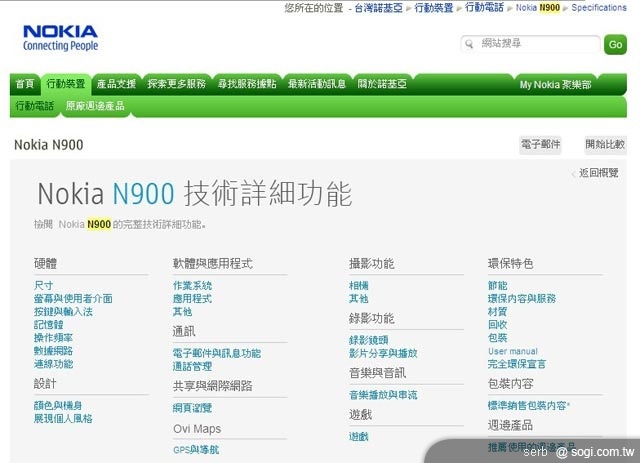Open the 按鍵與輸入法 link

(63, 312)
